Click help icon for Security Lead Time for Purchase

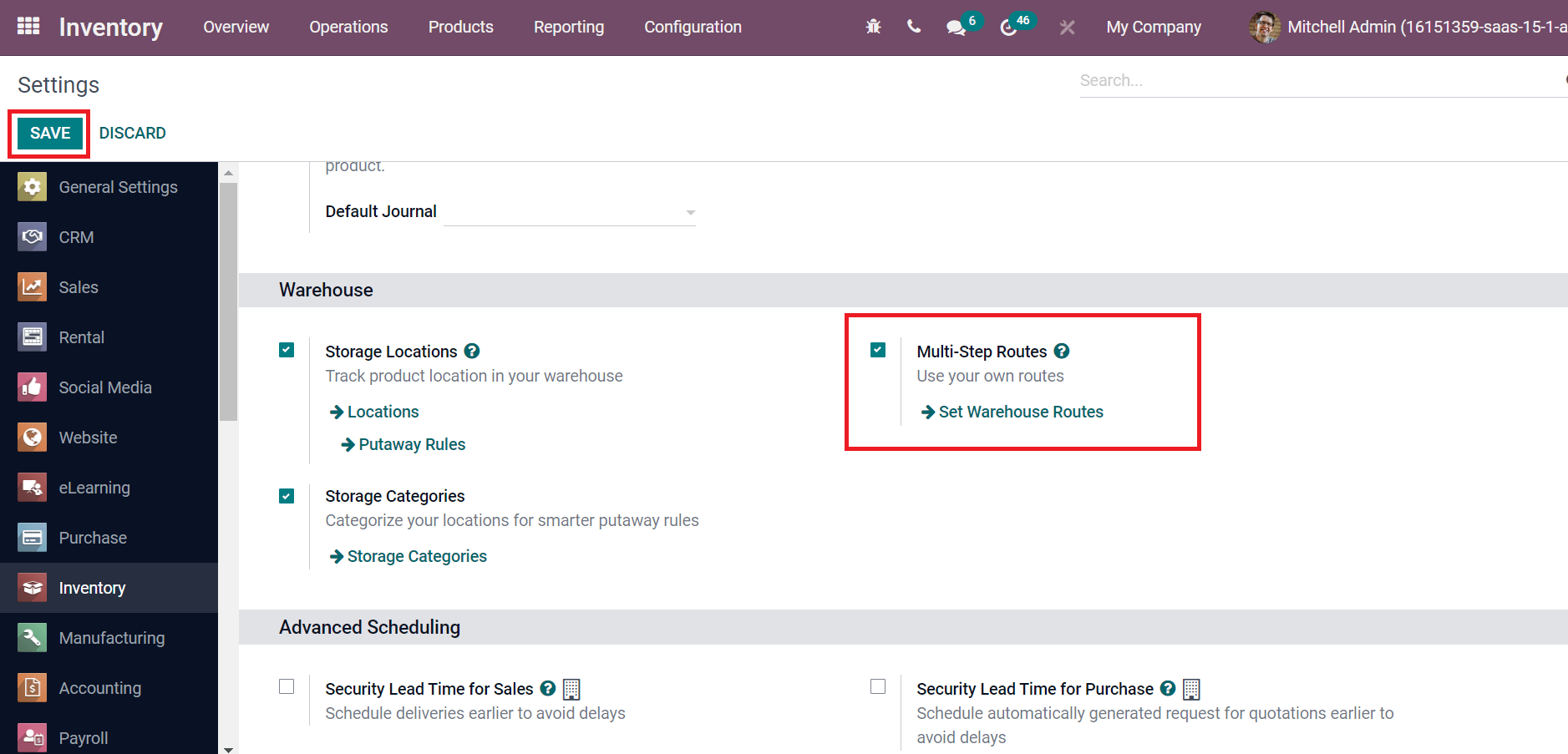coord(1168,689)
